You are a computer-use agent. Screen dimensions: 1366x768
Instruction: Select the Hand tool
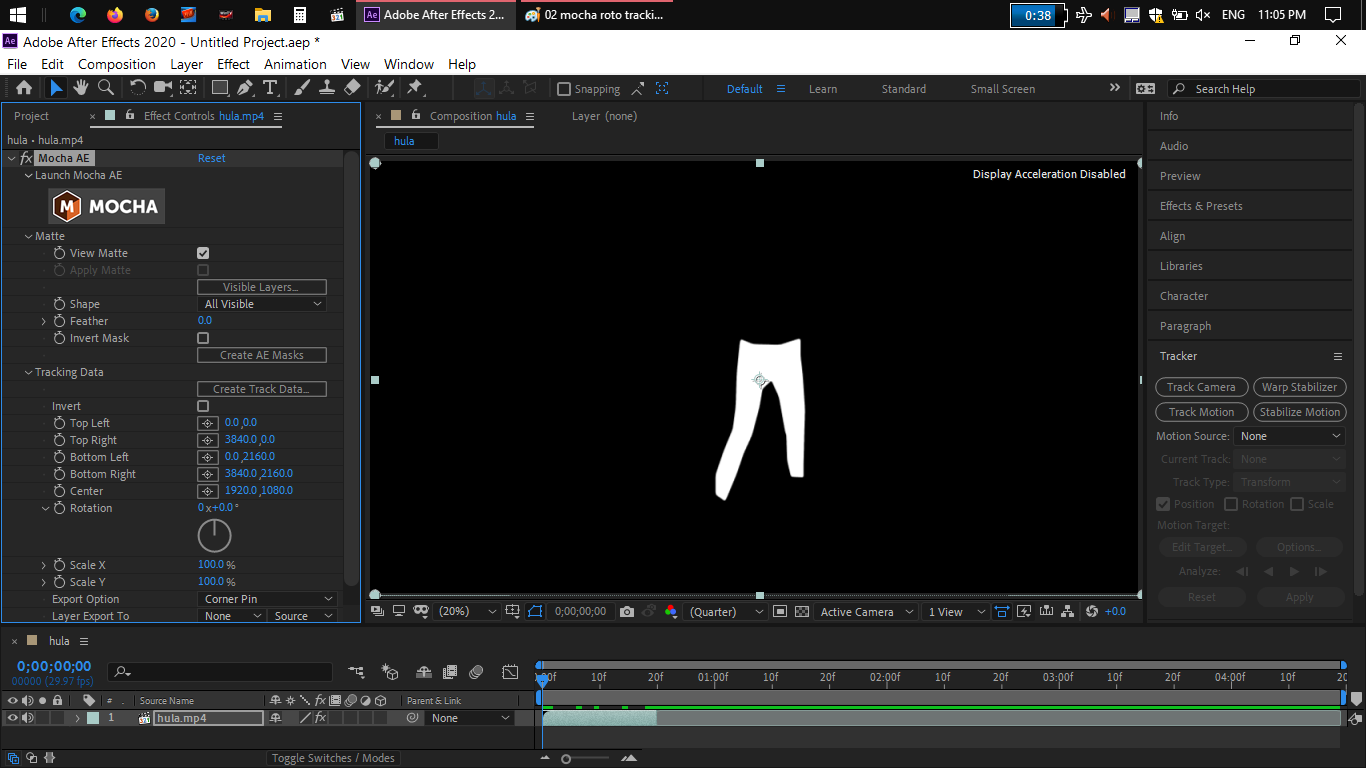click(x=81, y=88)
